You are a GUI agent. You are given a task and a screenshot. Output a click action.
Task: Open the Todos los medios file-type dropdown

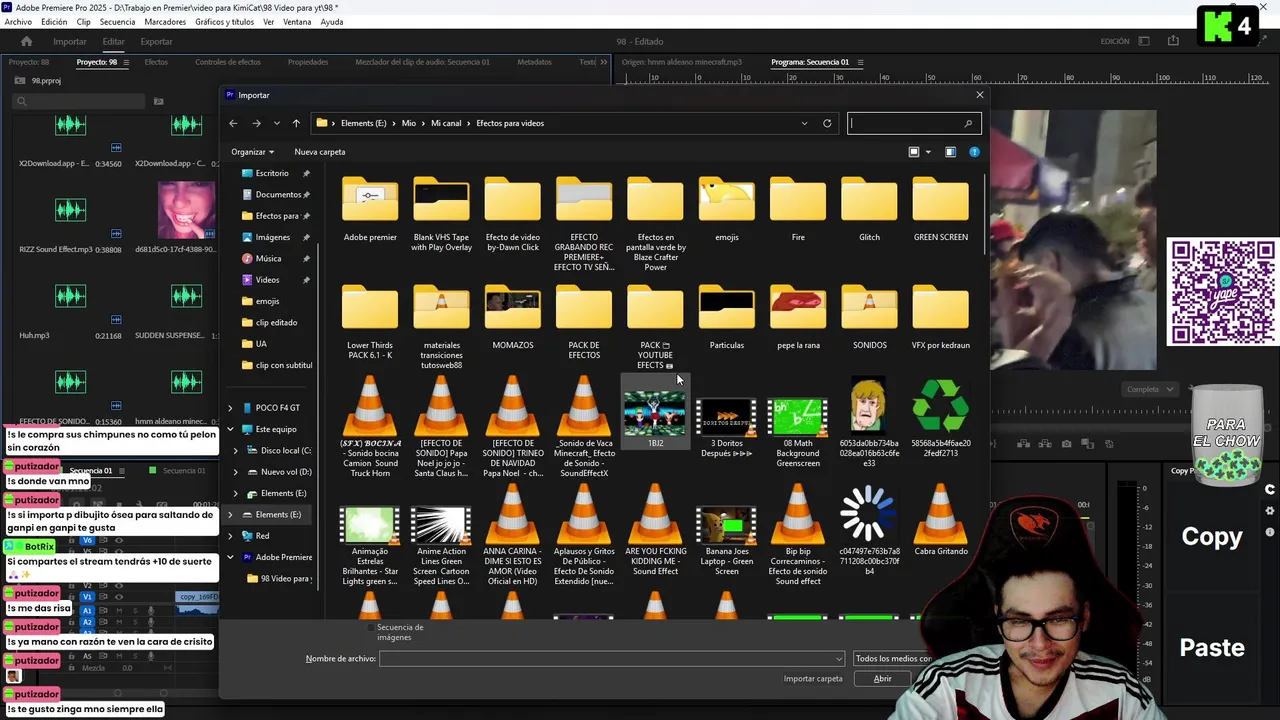coord(892,658)
